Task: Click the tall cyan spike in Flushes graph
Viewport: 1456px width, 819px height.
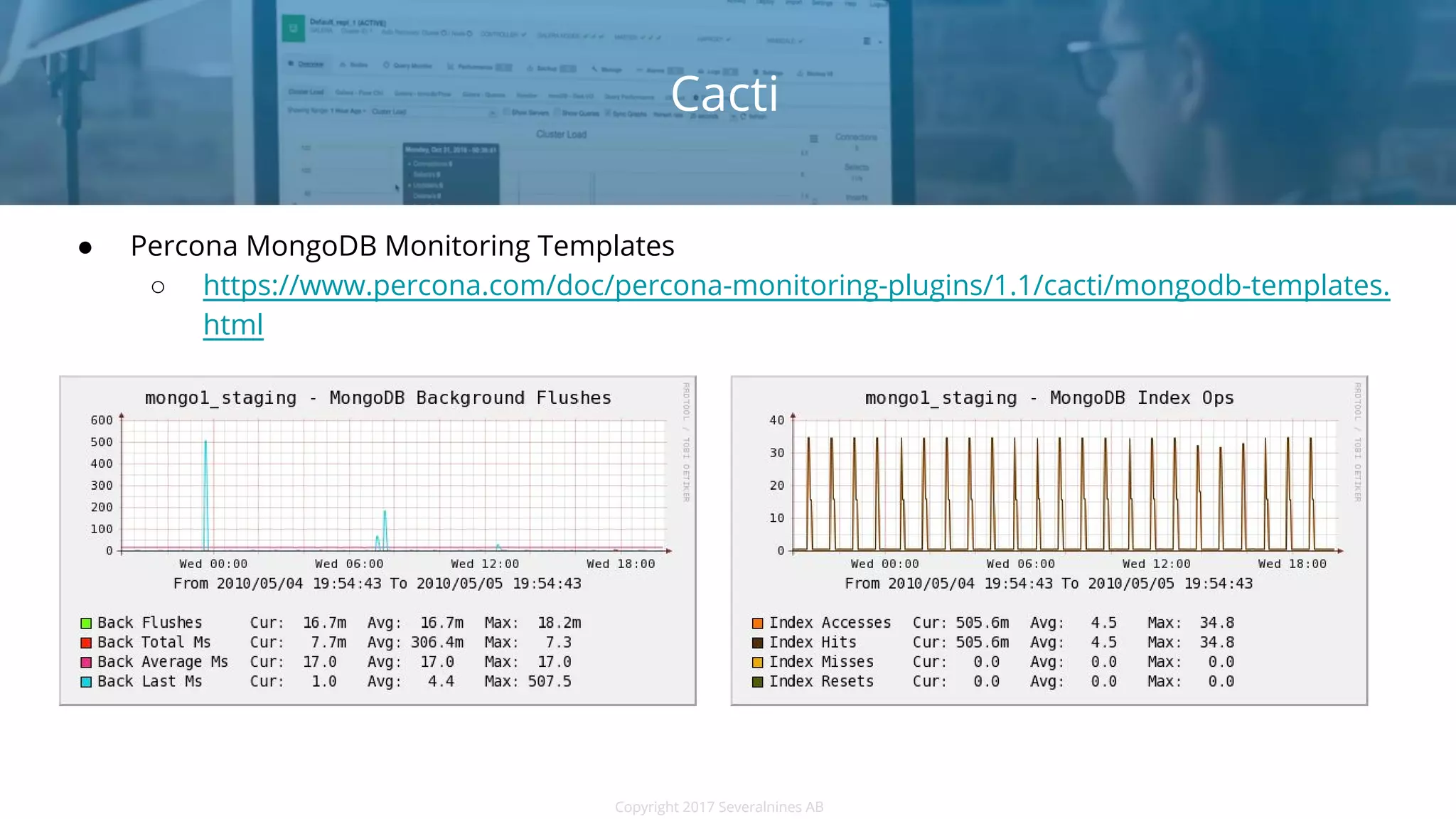Action: [205, 496]
